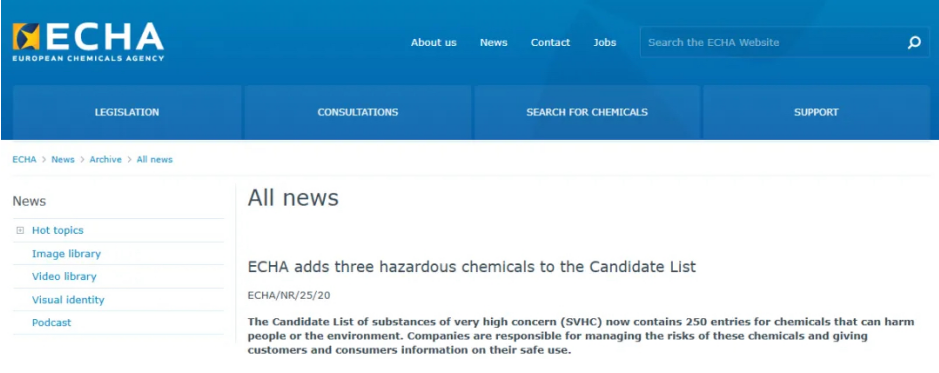
Task: Go to About us page
Action: 434,43
